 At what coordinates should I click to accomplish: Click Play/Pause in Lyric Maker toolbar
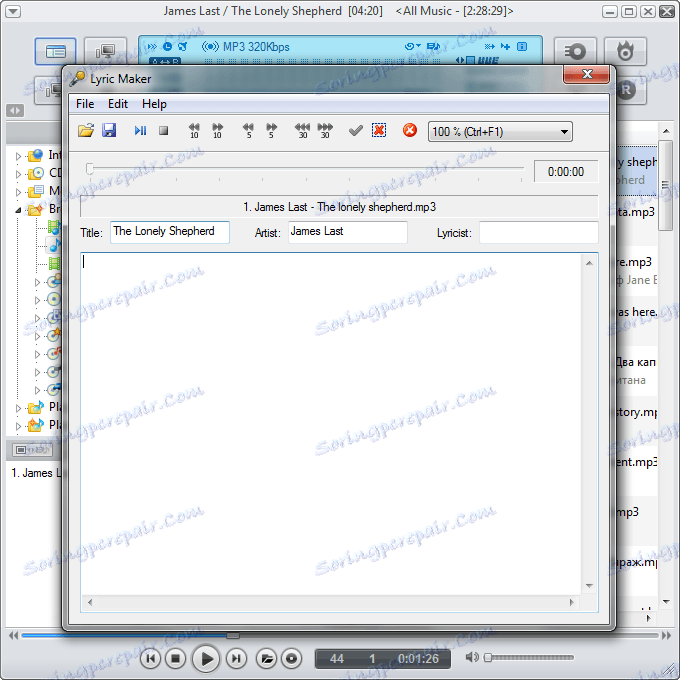point(140,130)
